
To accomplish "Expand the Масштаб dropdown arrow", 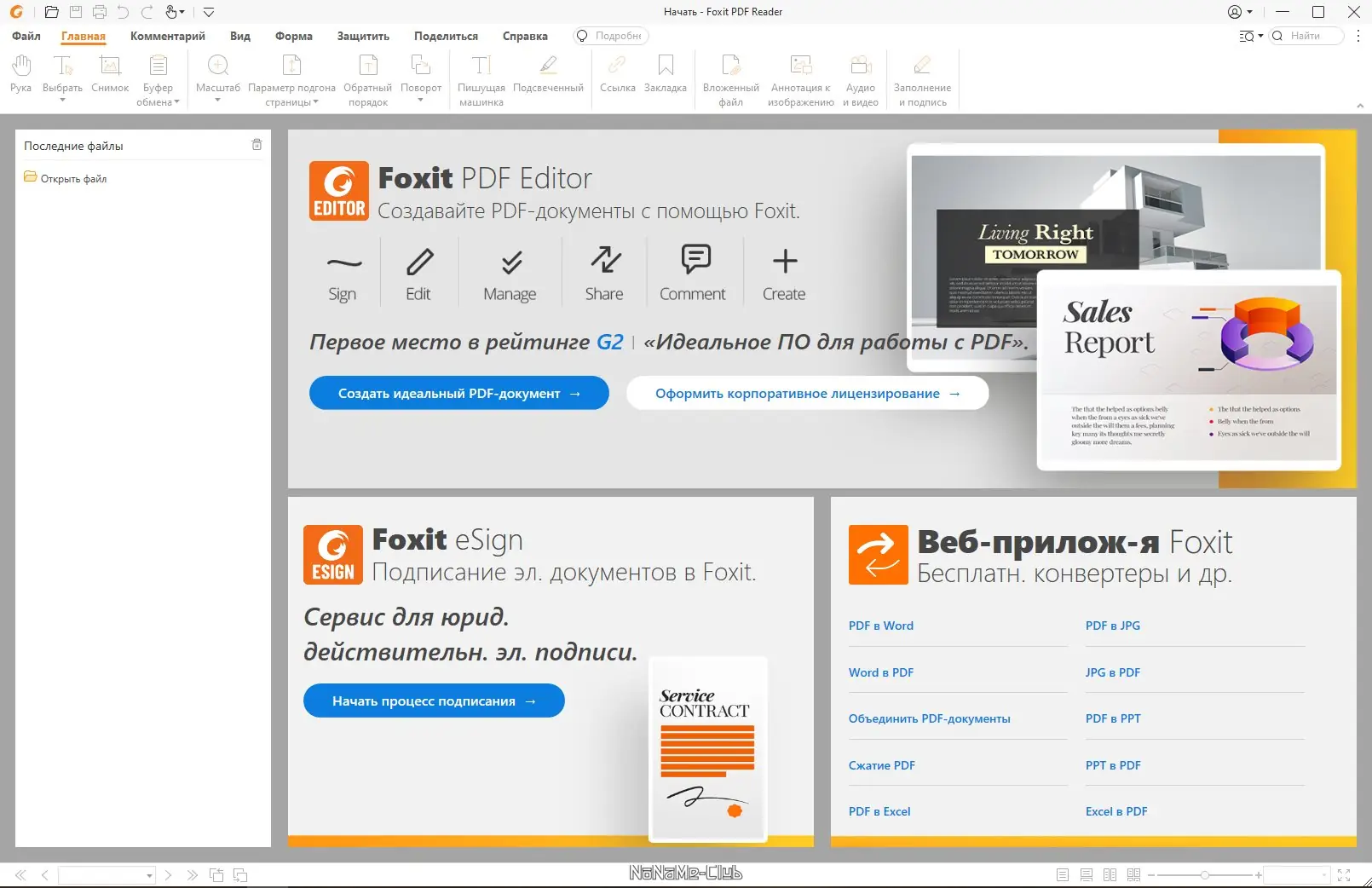I will click(x=218, y=101).
